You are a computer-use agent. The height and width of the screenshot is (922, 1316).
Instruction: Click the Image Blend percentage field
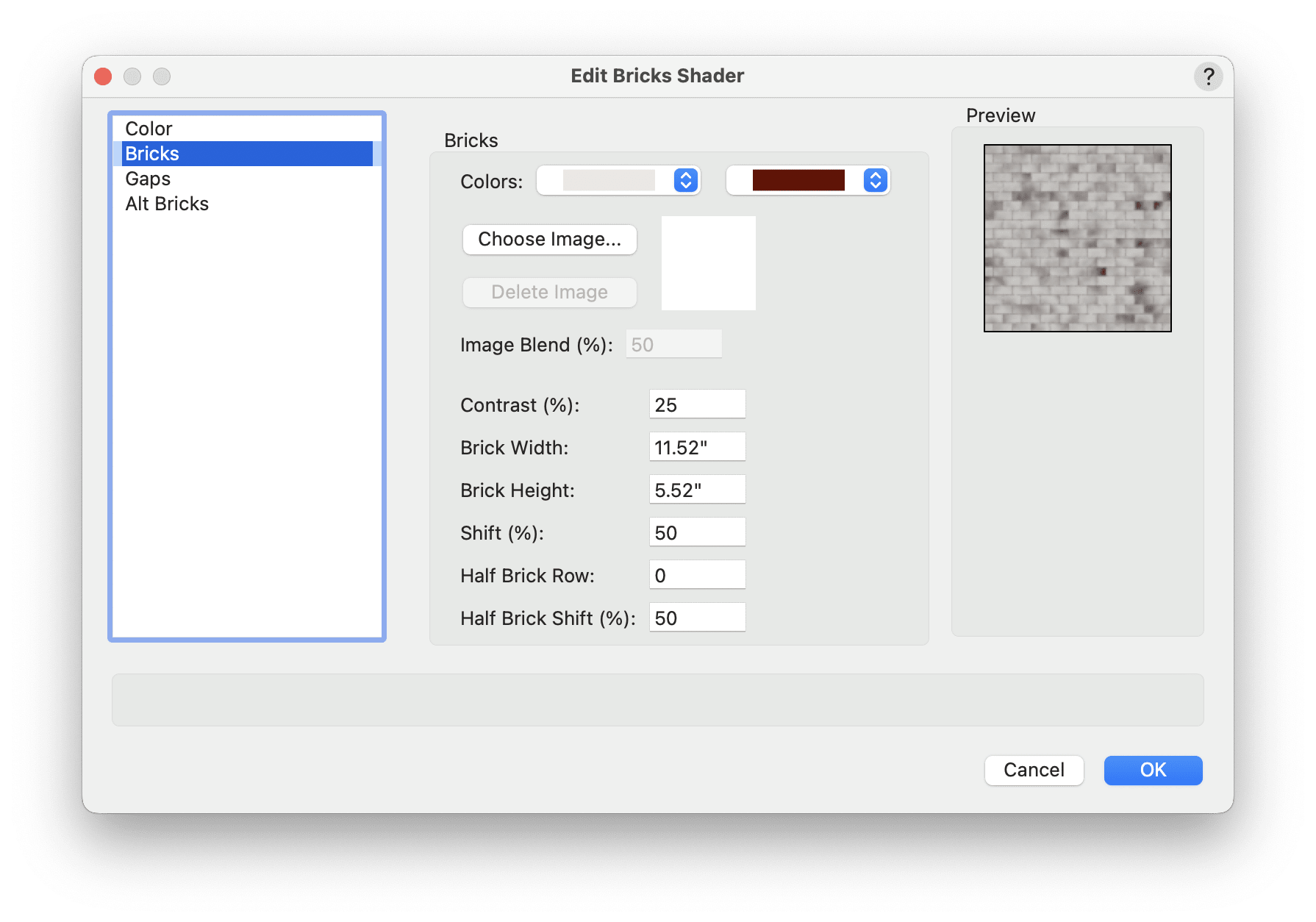[x=673, y=343]
